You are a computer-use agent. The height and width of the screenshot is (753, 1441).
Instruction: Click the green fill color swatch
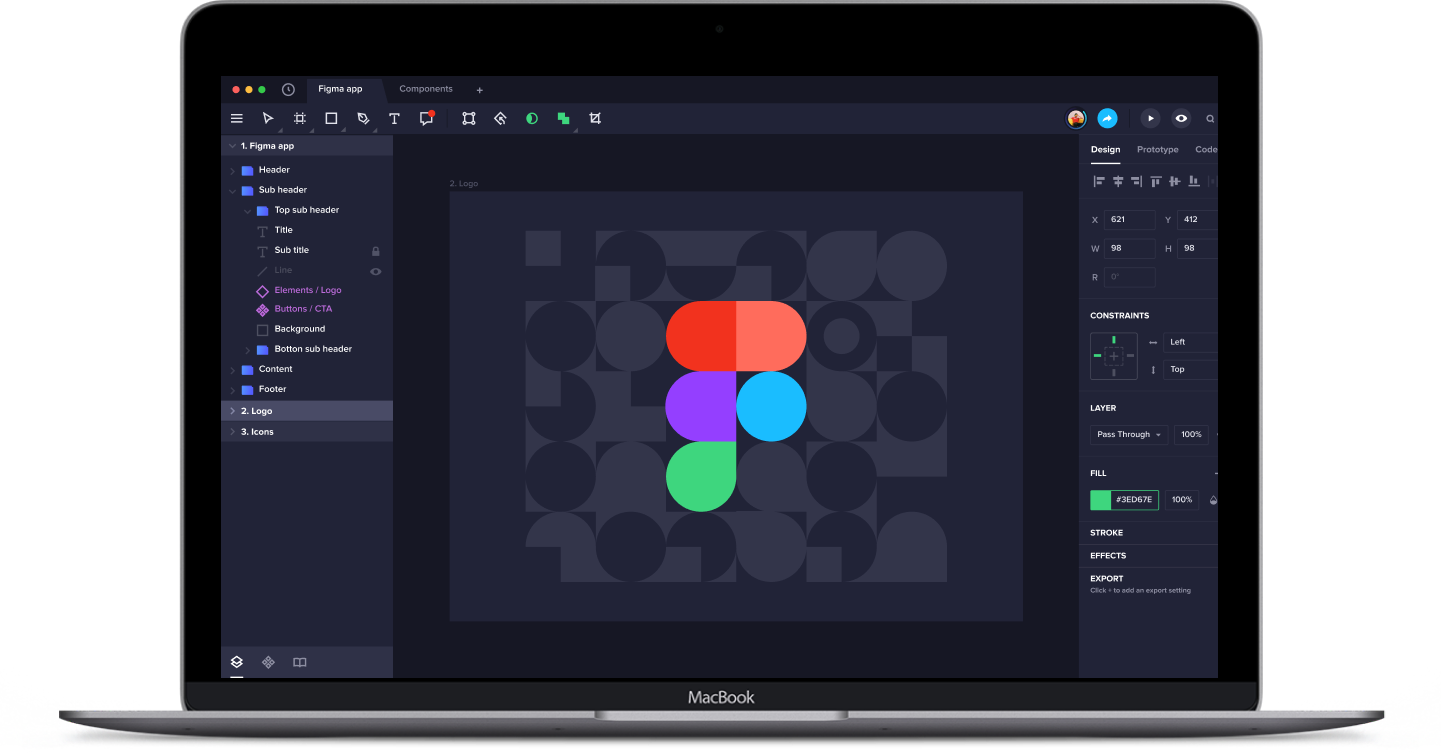1100,500
